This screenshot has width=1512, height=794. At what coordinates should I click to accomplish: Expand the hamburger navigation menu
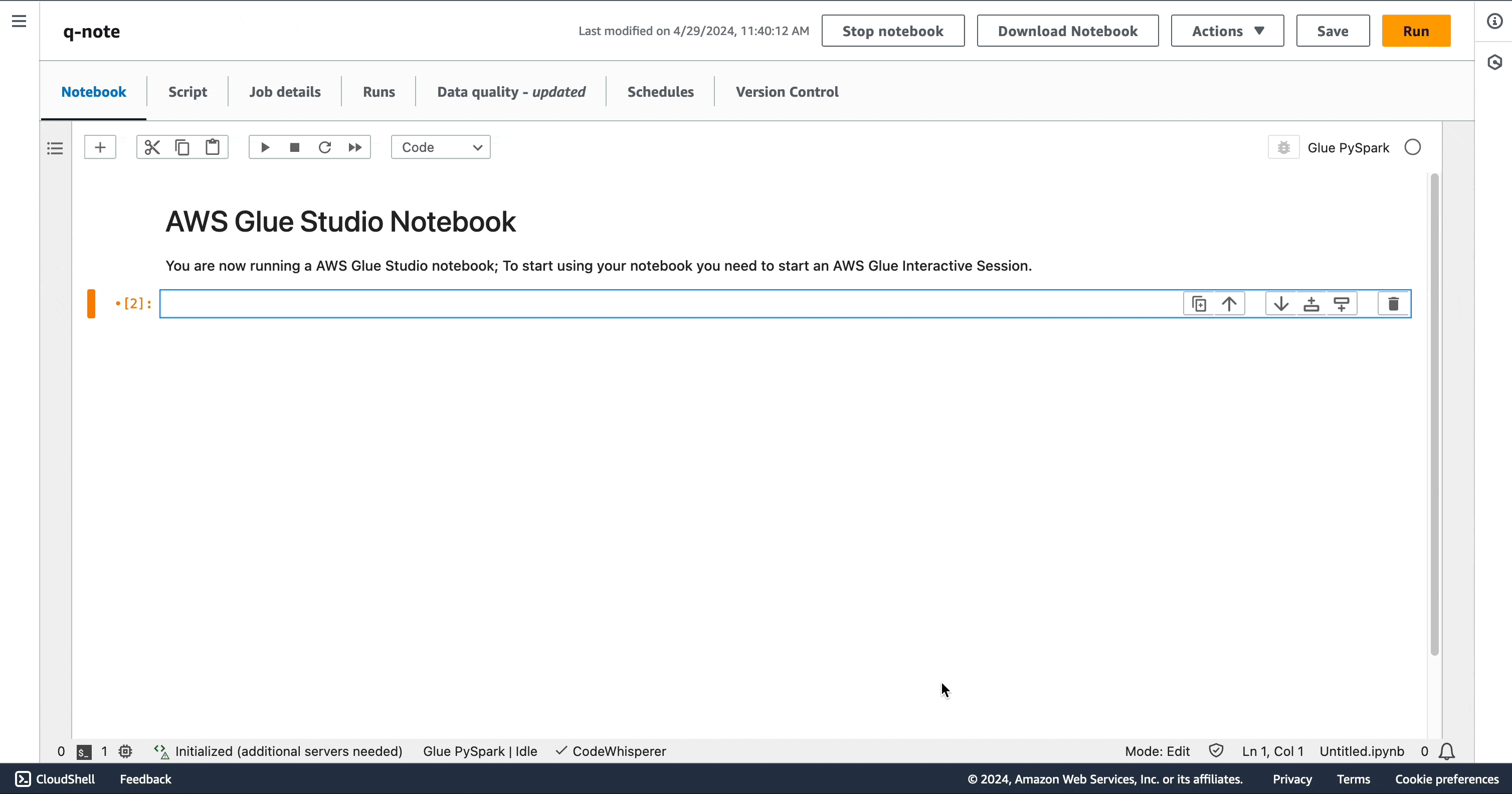tap(20, 22)
